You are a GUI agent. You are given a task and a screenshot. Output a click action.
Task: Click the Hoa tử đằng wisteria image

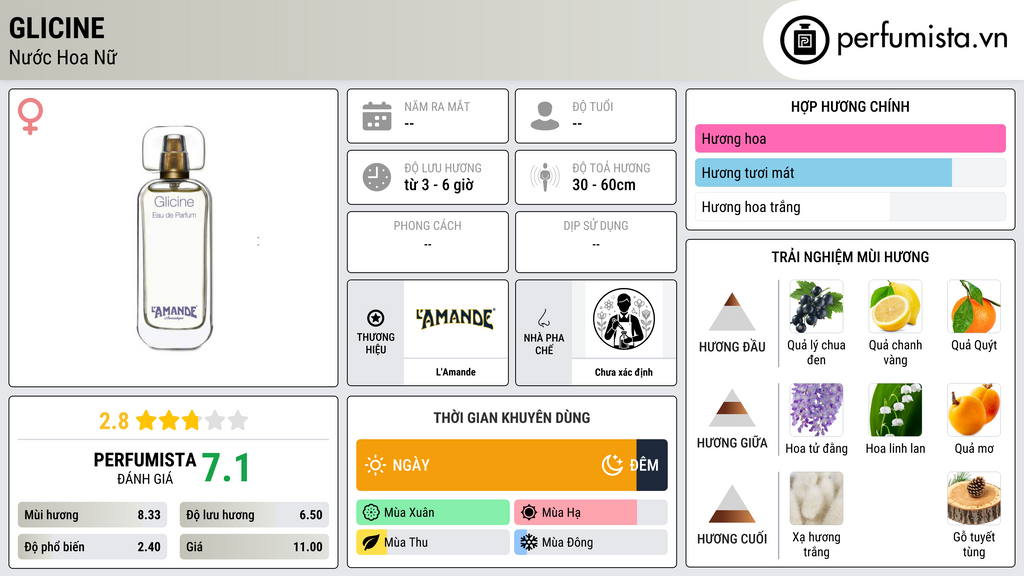[x=816, y=409]
